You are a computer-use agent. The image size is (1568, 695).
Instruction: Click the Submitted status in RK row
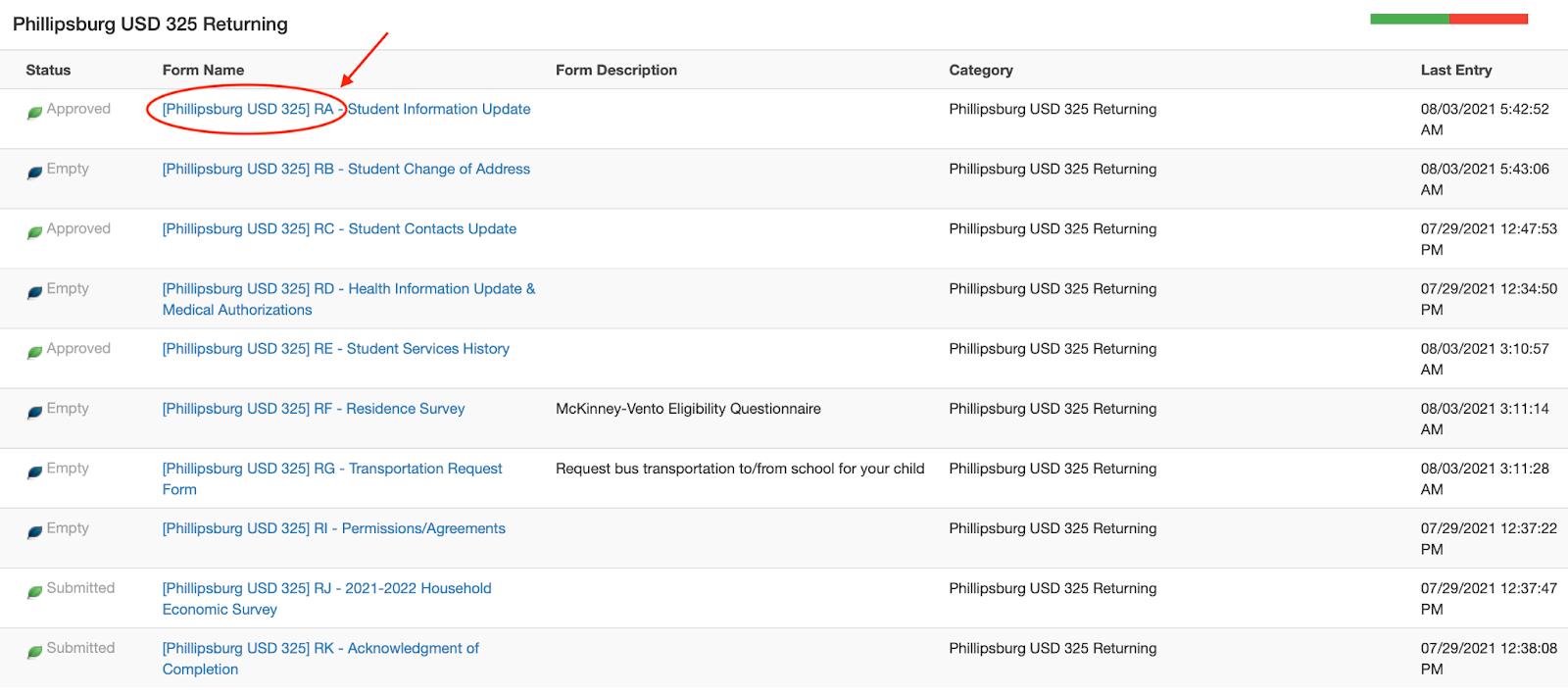tap(80, 647)
